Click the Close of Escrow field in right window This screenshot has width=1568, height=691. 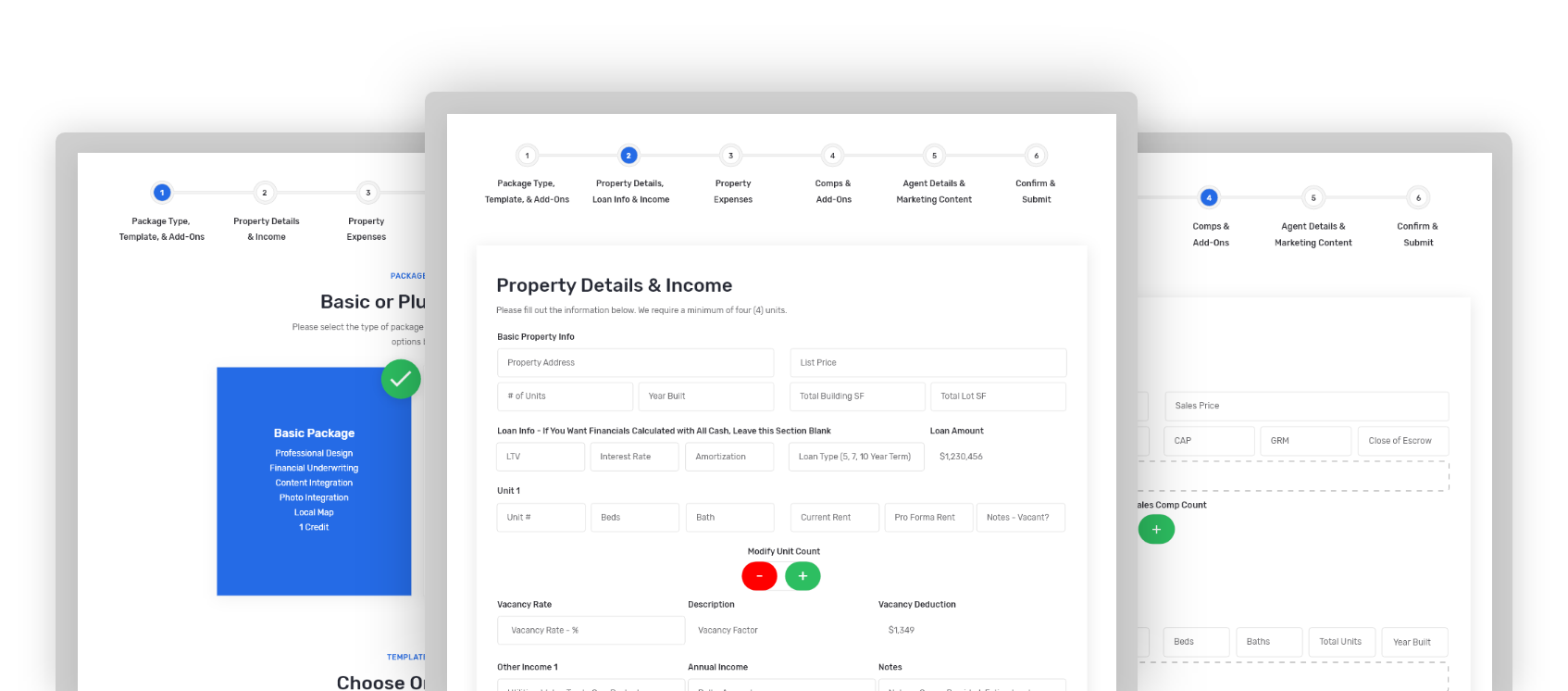1403,441
